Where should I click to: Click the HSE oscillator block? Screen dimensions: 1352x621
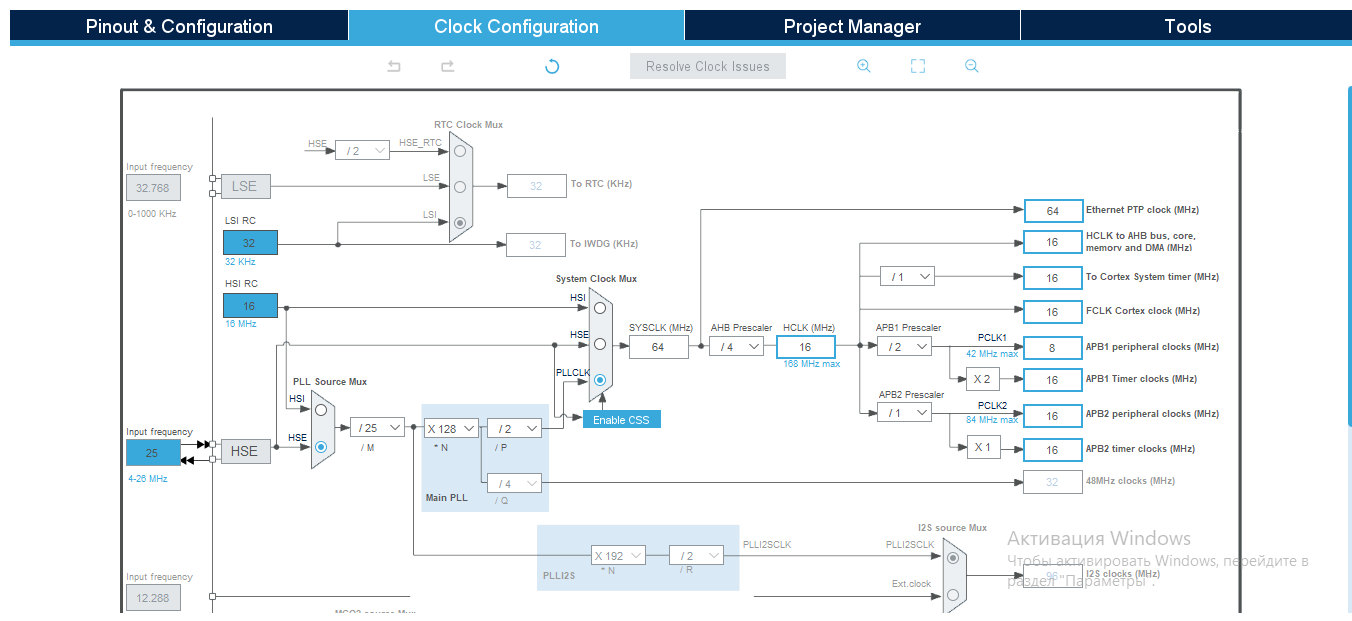pos(245,451)
